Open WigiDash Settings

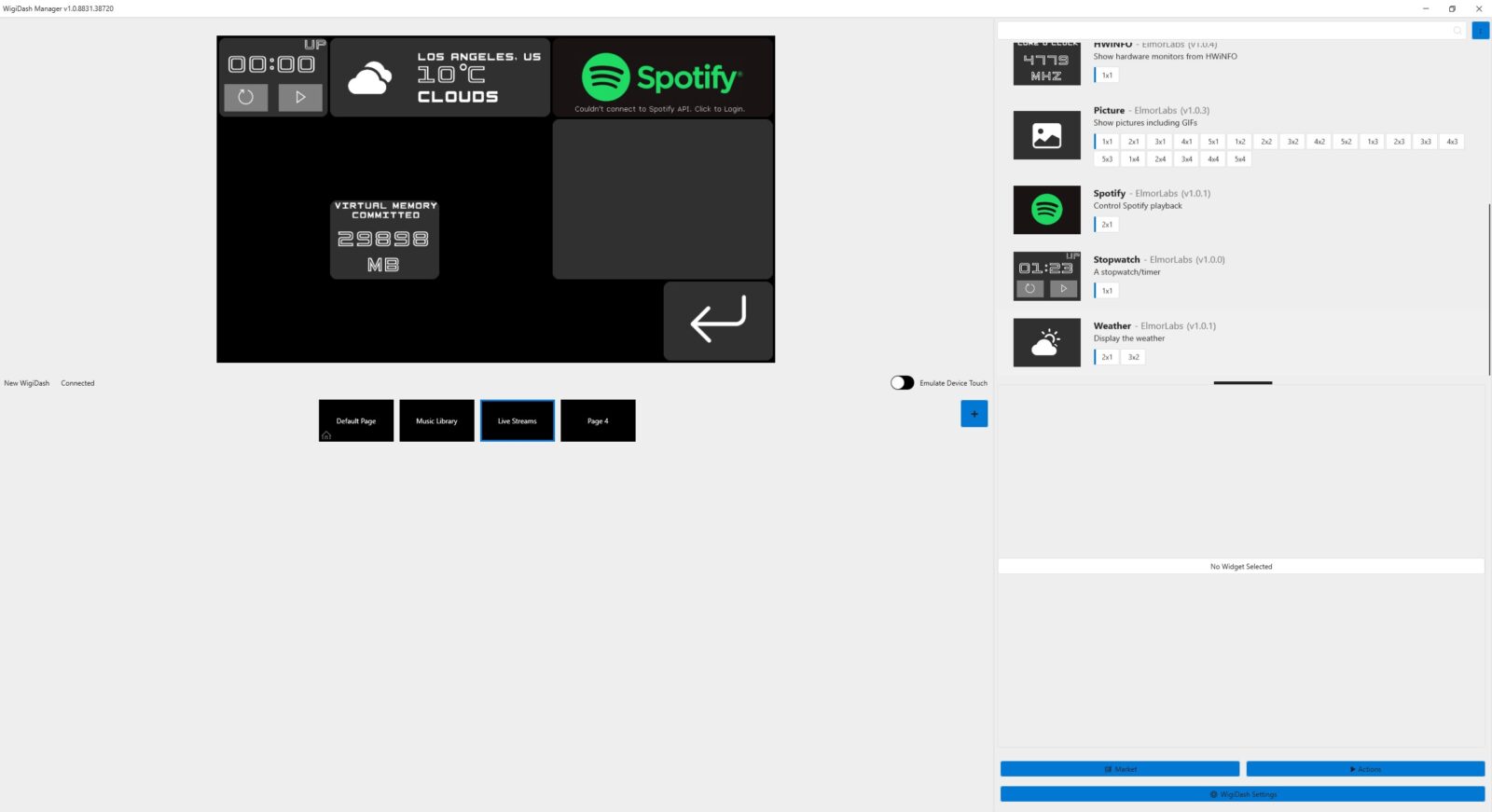(1242, 794)
